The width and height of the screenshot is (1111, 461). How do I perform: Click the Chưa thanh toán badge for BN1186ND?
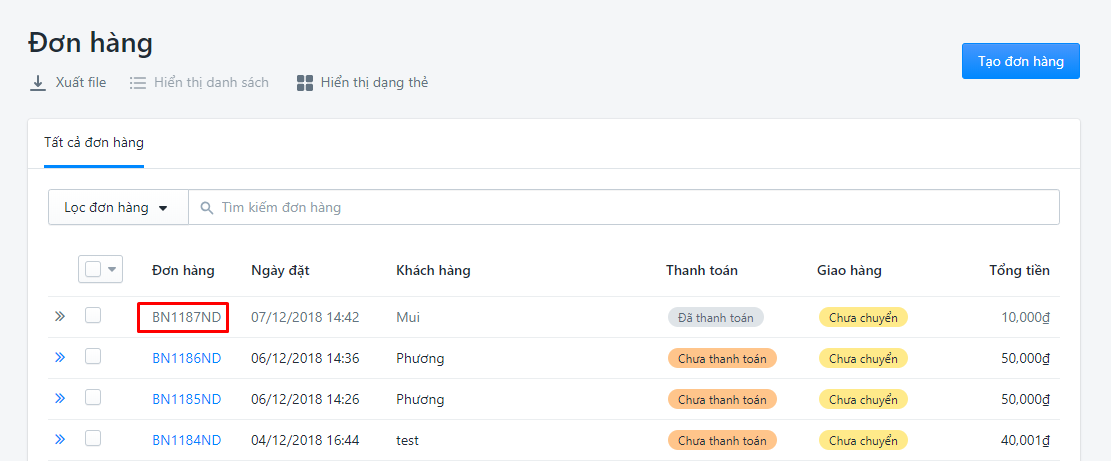722,358
